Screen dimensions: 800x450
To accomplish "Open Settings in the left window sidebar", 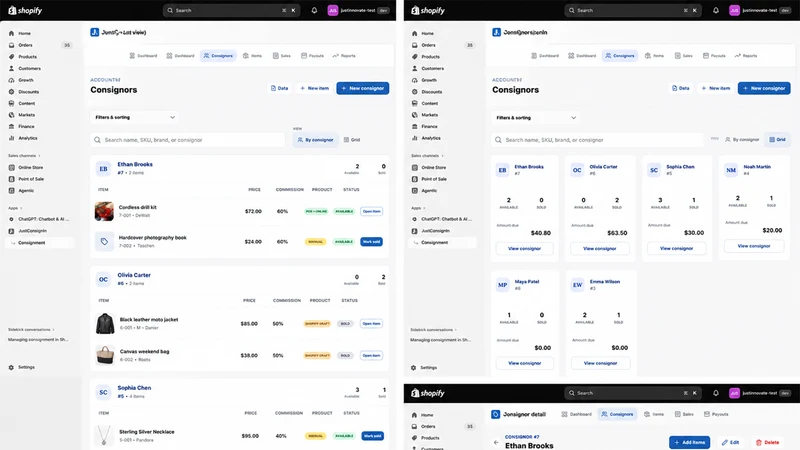I will click(26, 367).
